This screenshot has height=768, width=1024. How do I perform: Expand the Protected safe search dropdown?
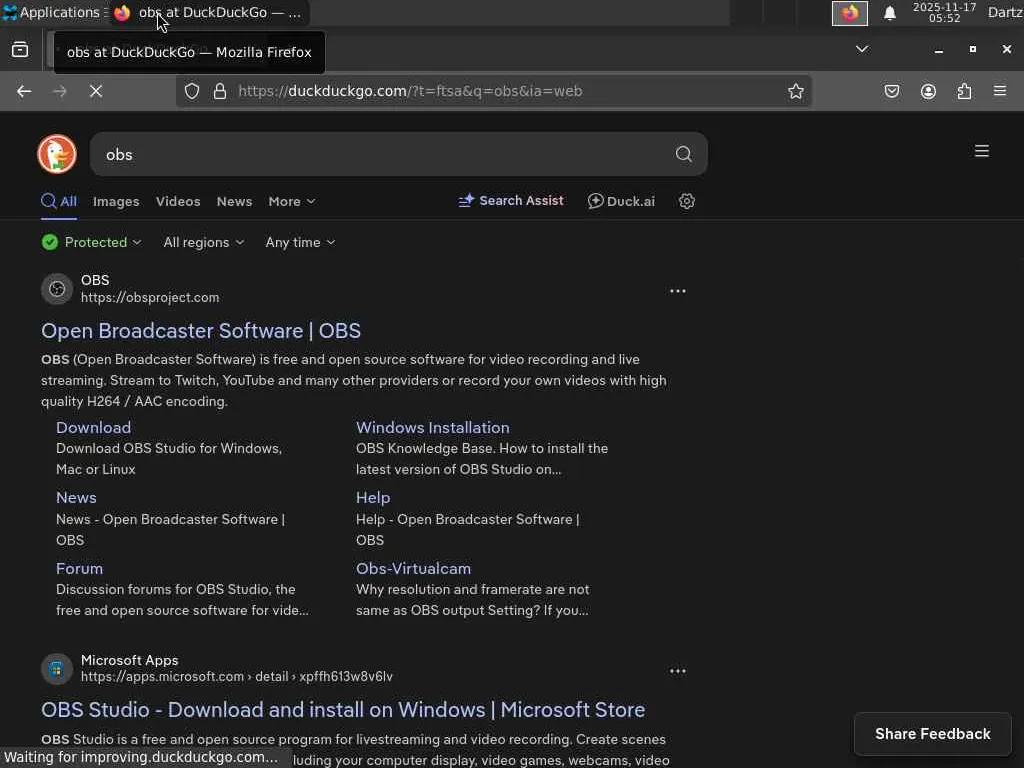92,242
